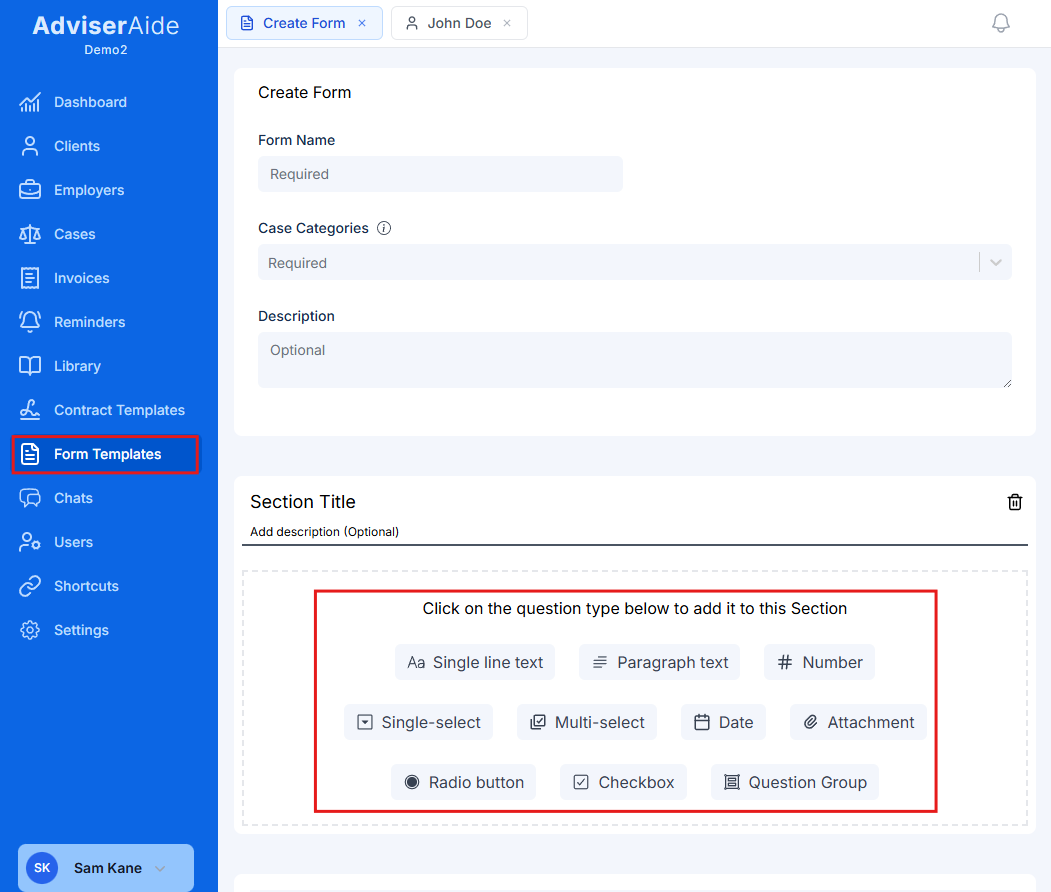Delete the section using the trash icon
The image size is (1051, 892).
[x=1015, y=502]
